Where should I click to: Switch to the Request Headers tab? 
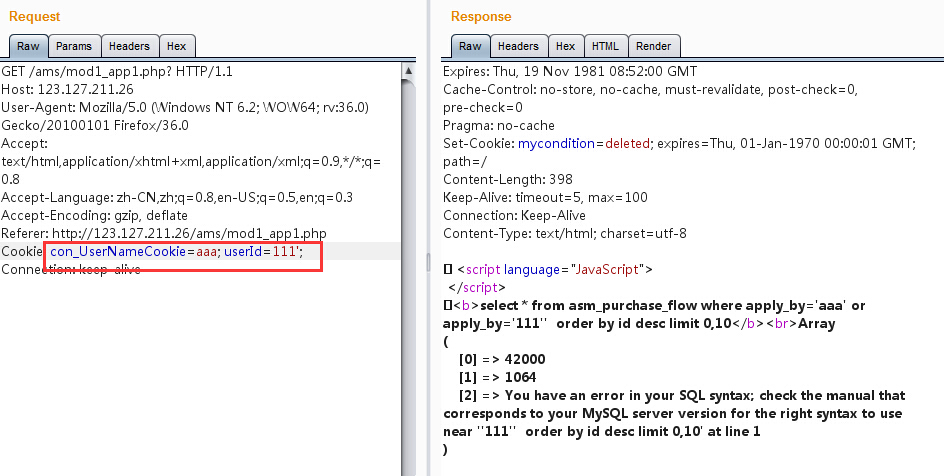tap(129, 46)
